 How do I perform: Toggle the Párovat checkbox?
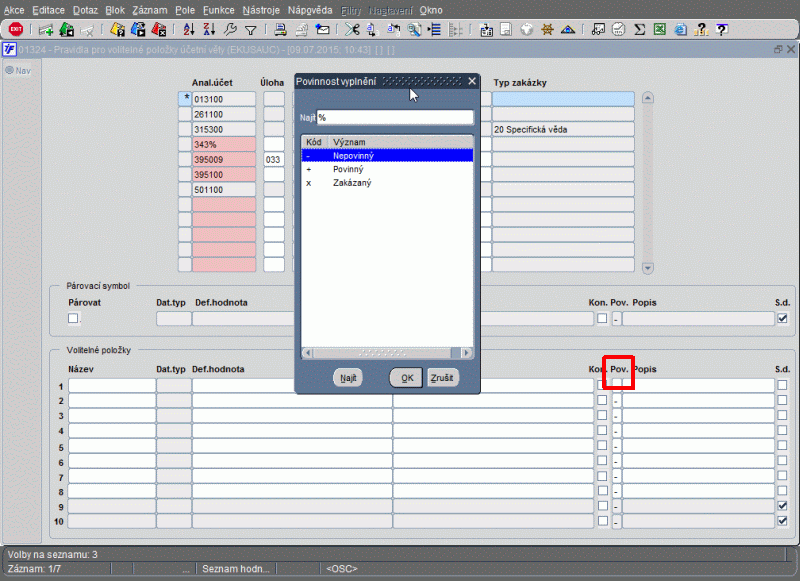pos(73,318)
